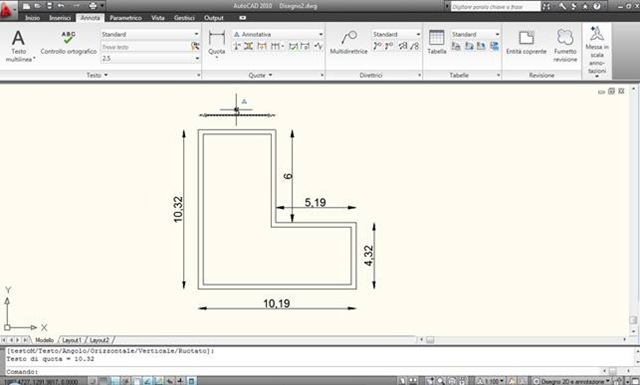
Task: Click the keyword search box in title bar
Action: (496, 7)
